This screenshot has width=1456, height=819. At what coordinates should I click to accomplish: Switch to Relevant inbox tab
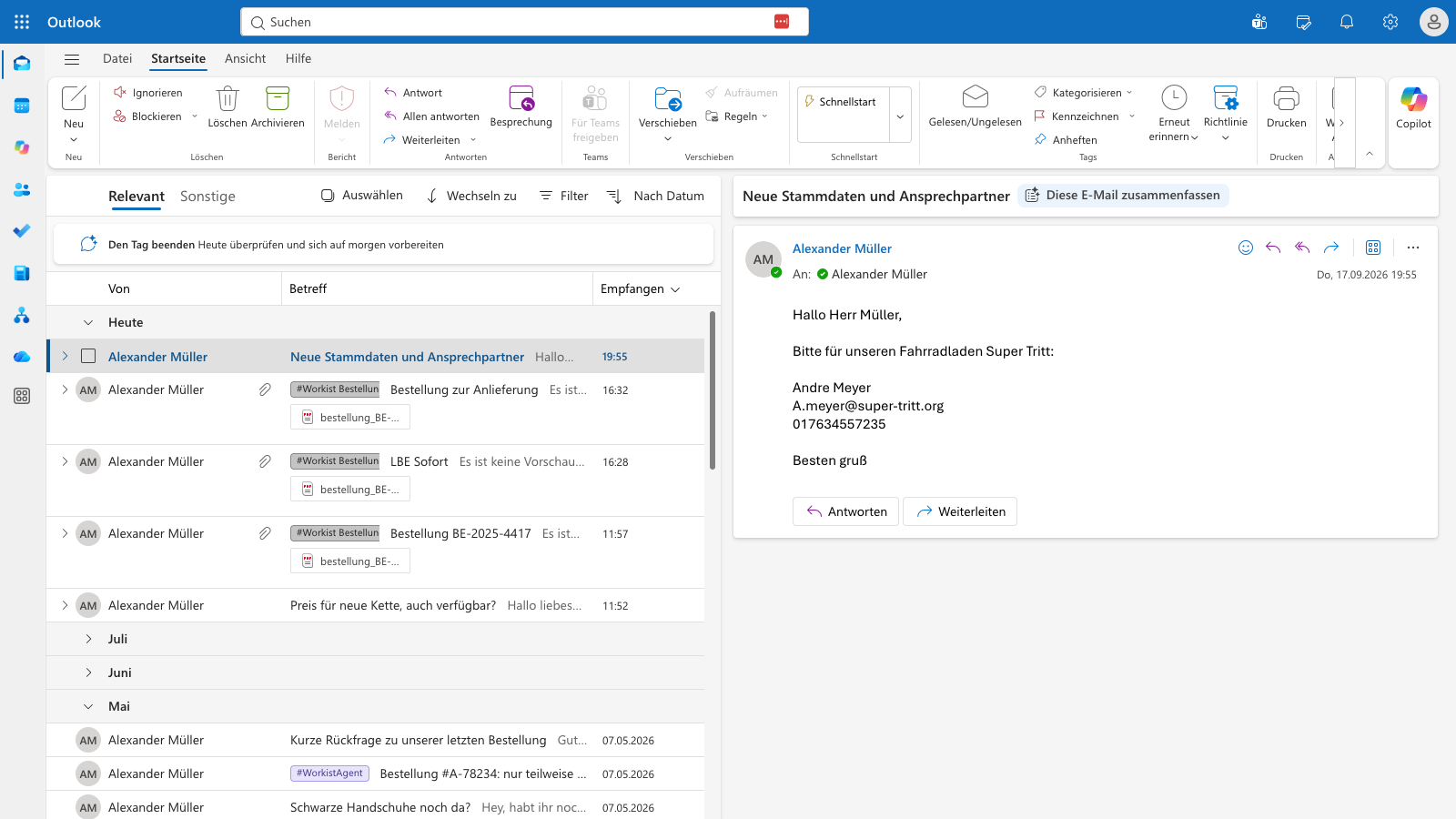click(x=136, y=197)
